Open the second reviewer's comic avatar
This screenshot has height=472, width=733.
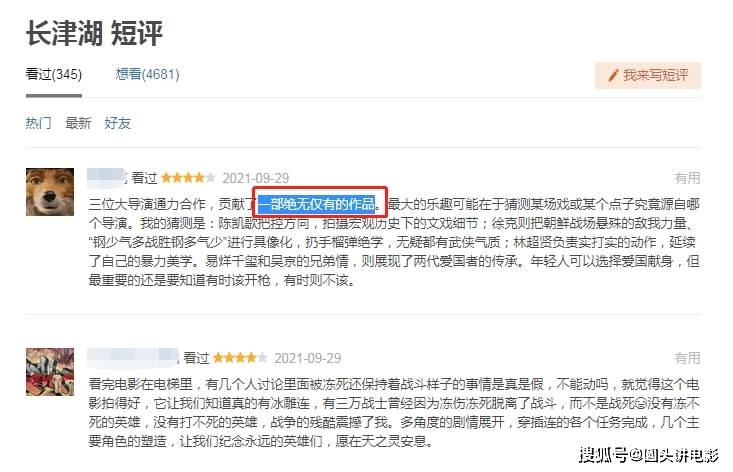tap(50, 372)
